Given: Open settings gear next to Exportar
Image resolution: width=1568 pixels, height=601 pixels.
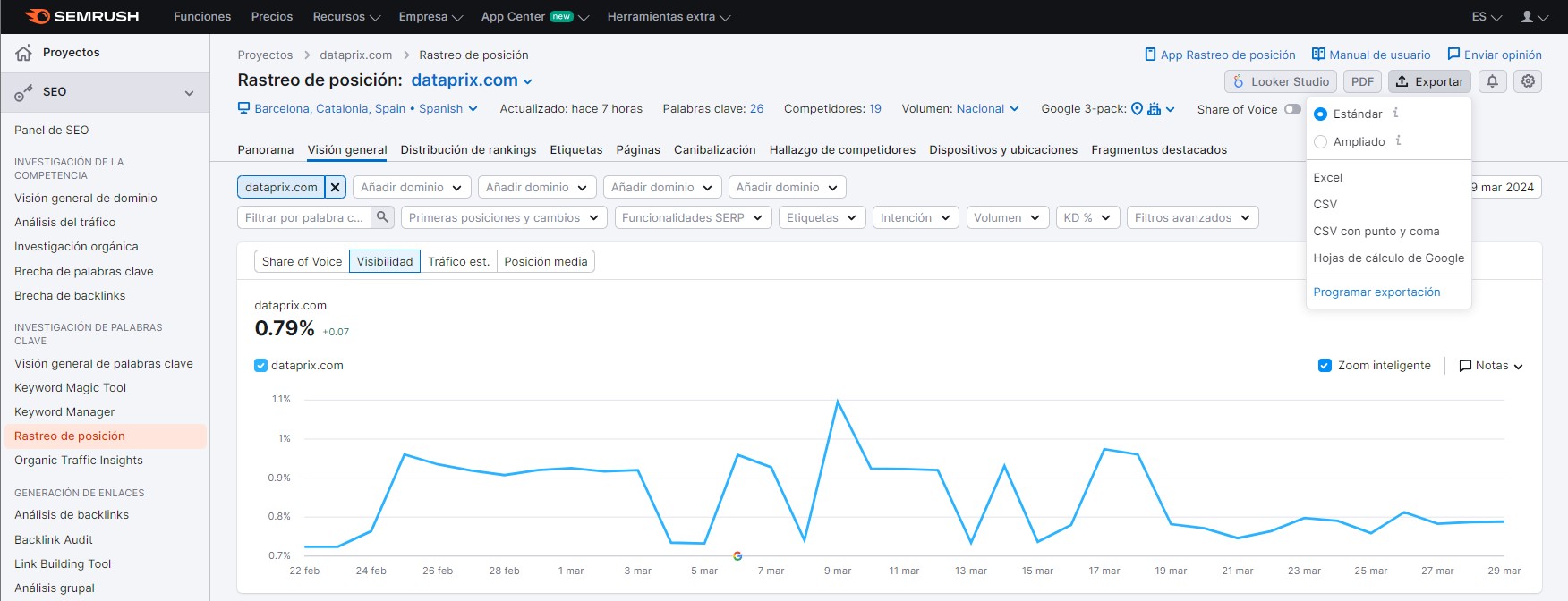Looking at the screenshot, I should pyautogui.click(x=1528, y=81).
